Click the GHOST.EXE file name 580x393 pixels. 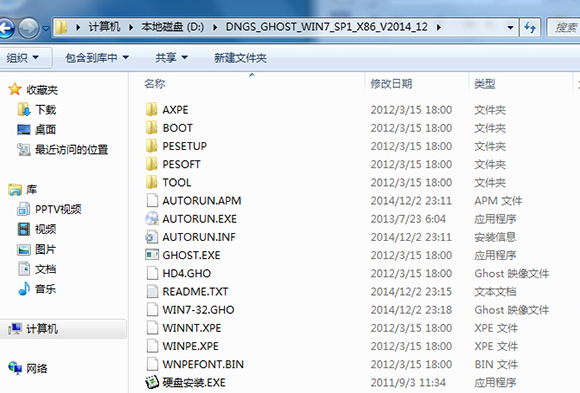191,255
